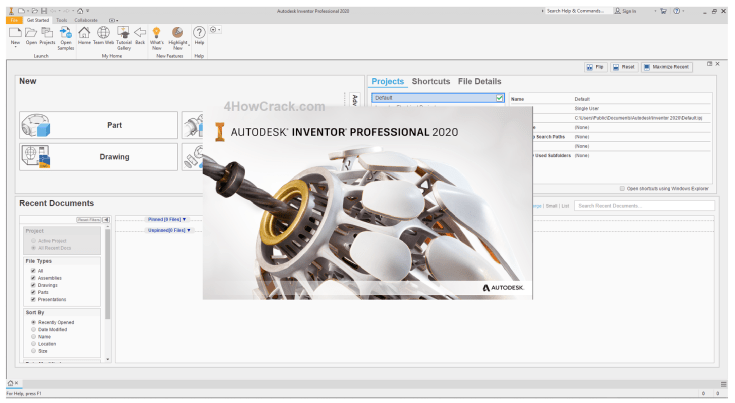Open the ribbon panel options dropdown
The height and width of the screenshot is (403, 735).
tap(215, 30)
